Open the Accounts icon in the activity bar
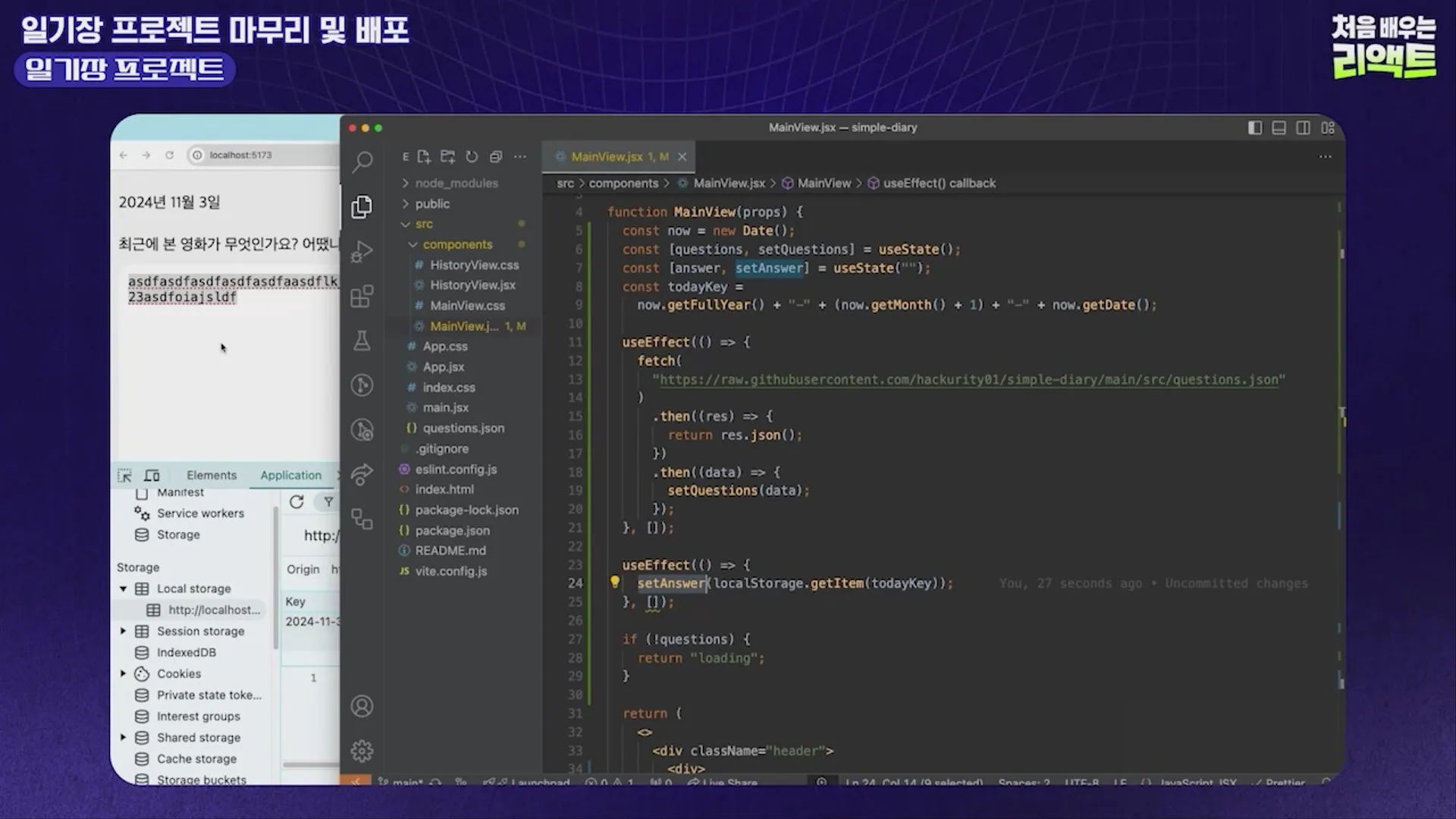 coord(362,706)
